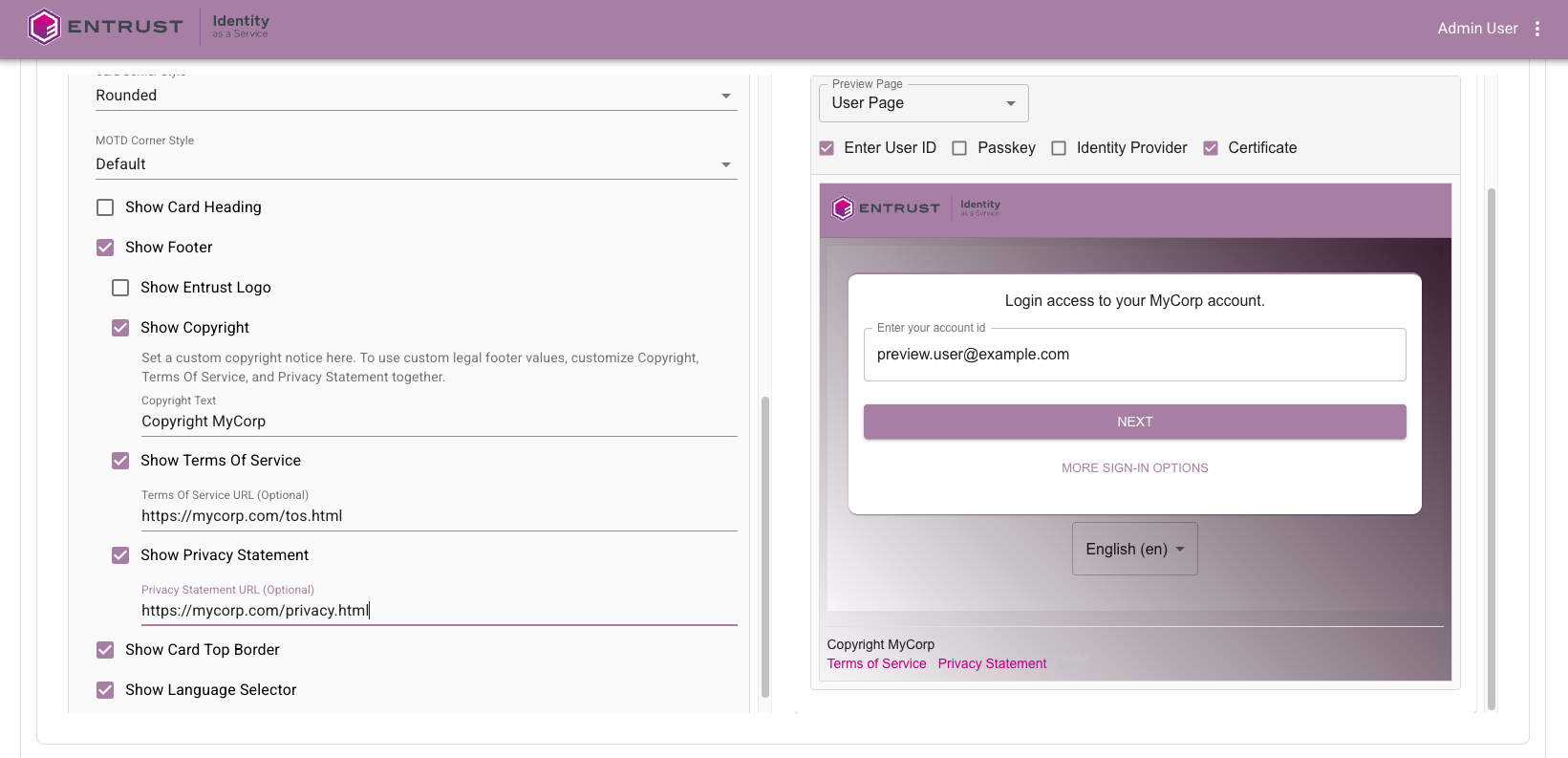Open the English (en) language selector
Image resolution: width=1568 pixels, height=758 pixels.
tap(1134, 549)
